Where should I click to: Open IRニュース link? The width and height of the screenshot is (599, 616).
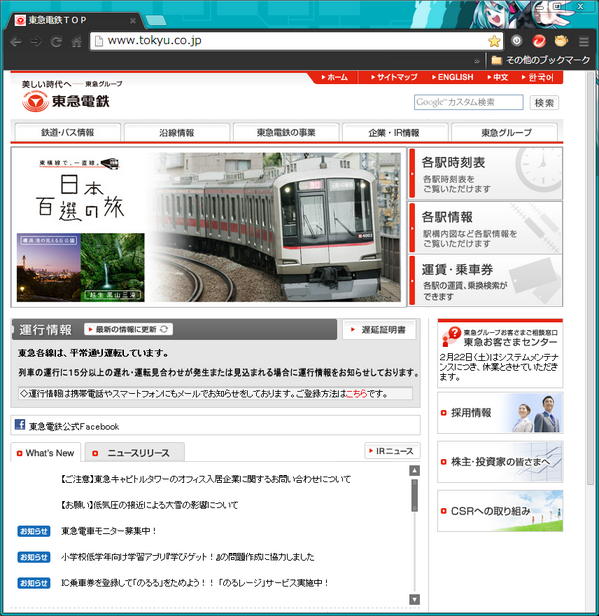392,451
